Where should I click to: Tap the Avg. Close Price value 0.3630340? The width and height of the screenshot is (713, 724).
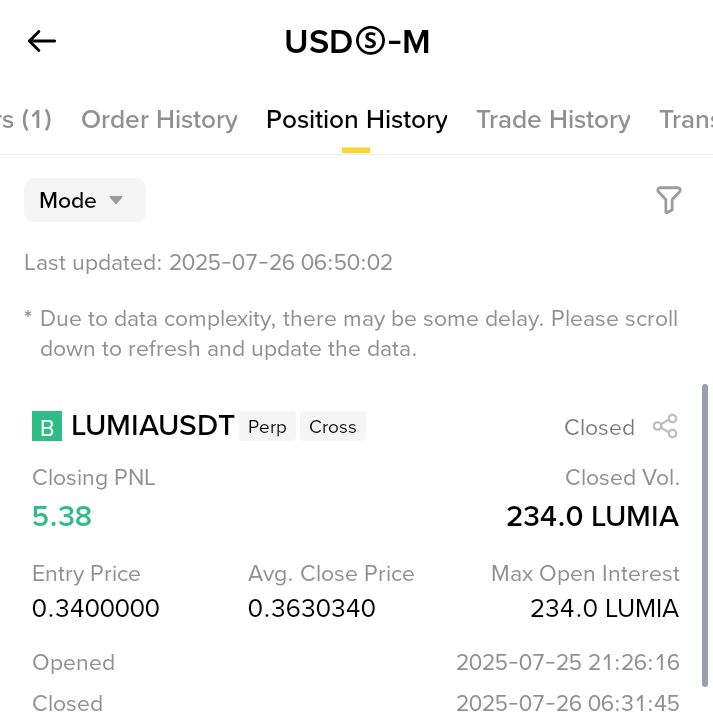tap(312, 608)
